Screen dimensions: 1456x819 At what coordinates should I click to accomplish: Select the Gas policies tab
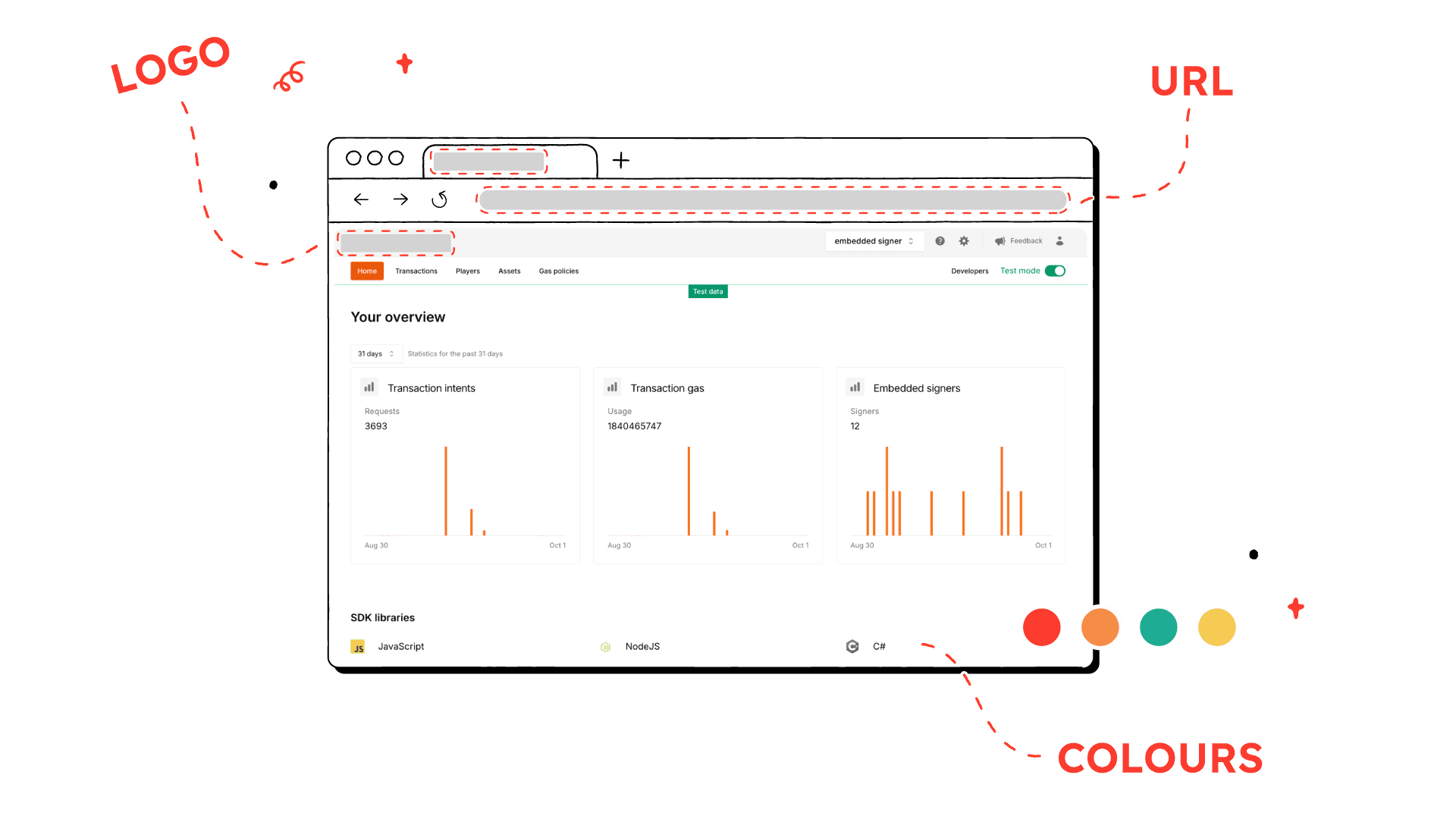(x=558, y=271)
